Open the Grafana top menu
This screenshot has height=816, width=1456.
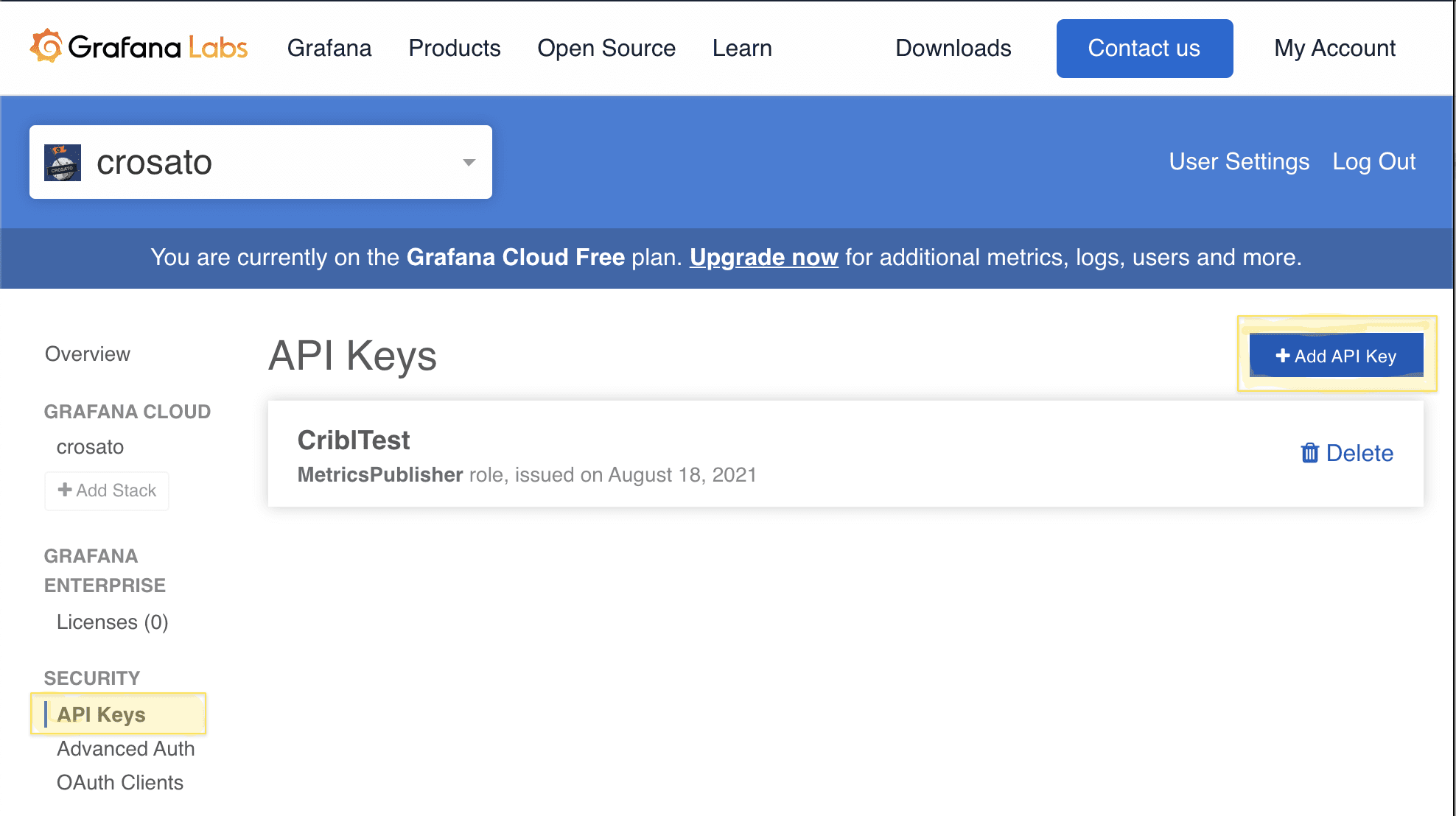point(329,48)
